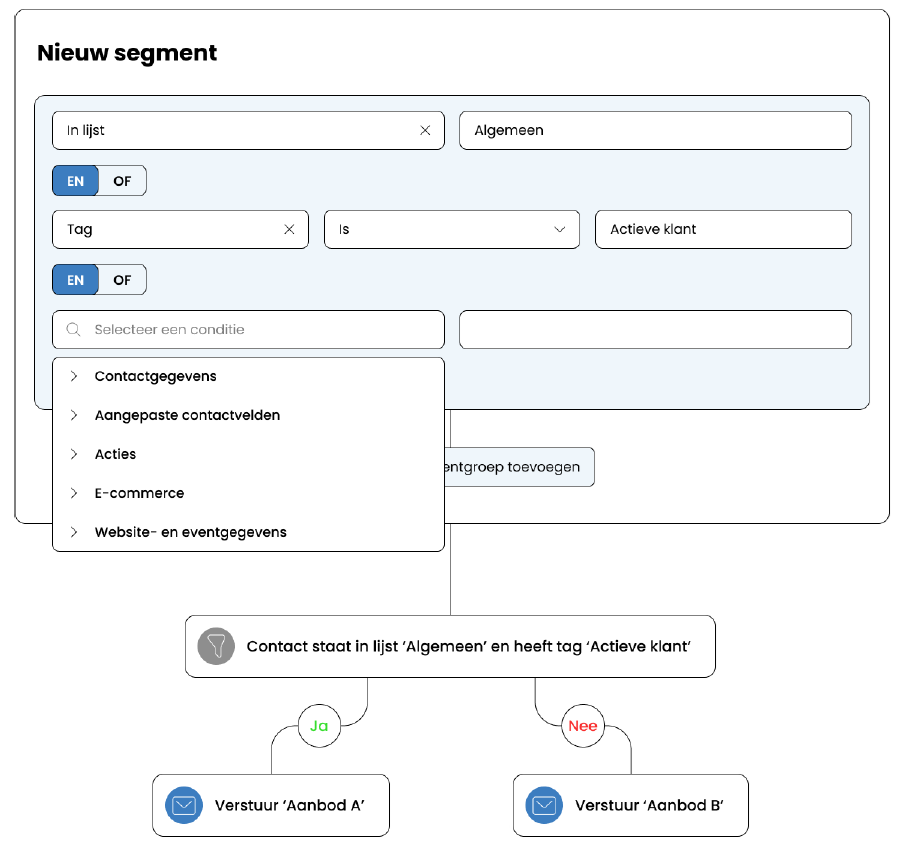Select 'Contactgegevens' from the condition list
Image resolution: width=903 pixels, height=846 pixels.
[x=155, y=376]
